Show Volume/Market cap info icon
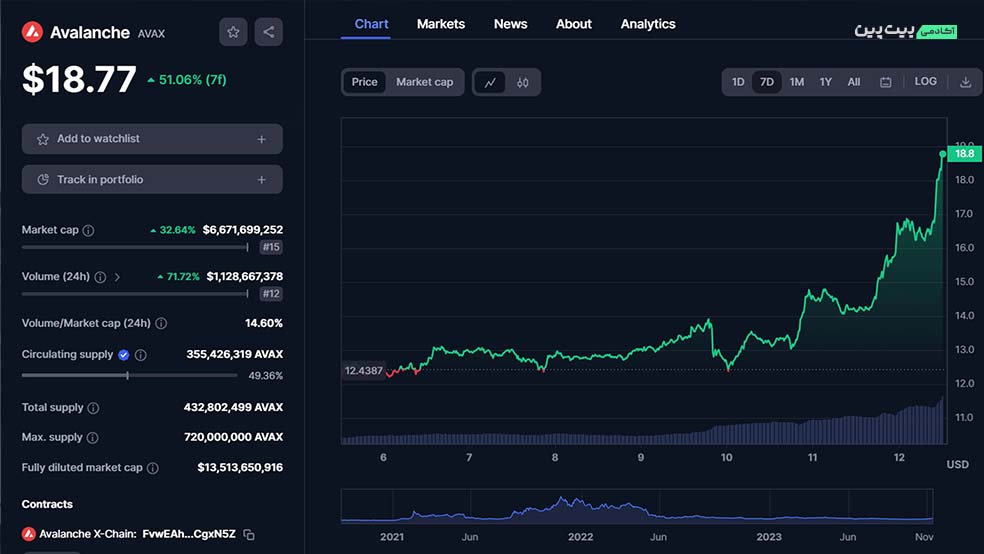Screen dimensions: 984x554 (161, 323)
